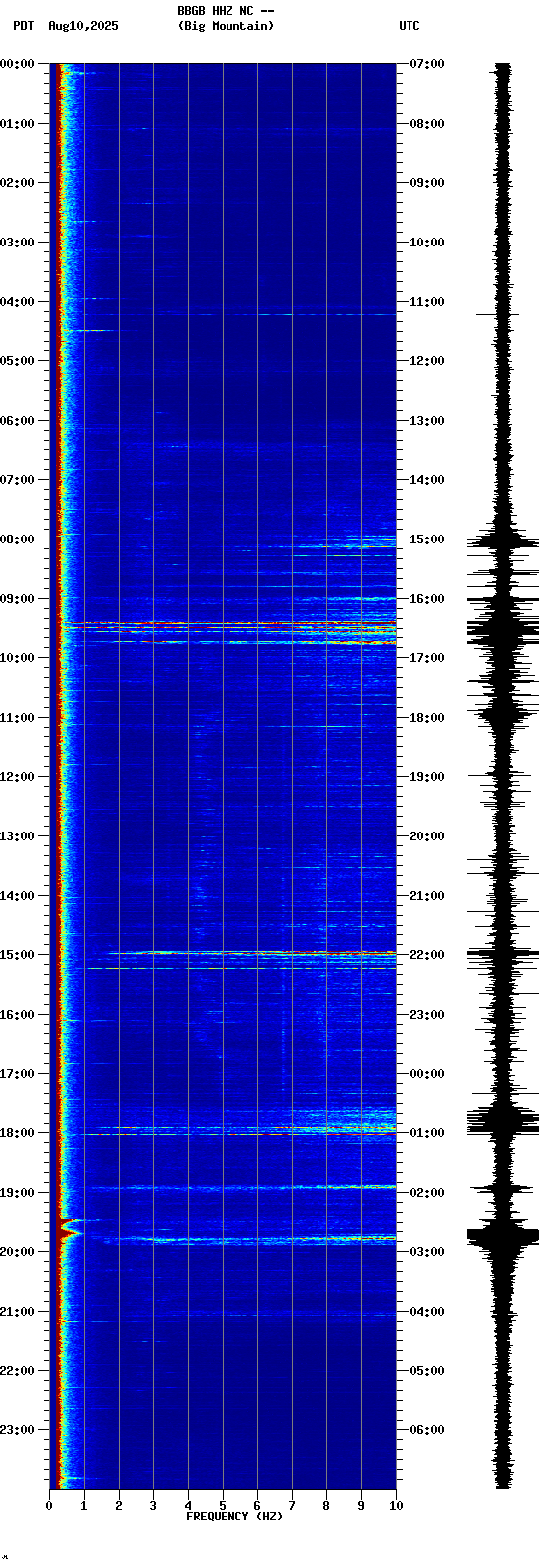
Task: Click the 06:00 UTC time tick label
Action: point(427,1430)
